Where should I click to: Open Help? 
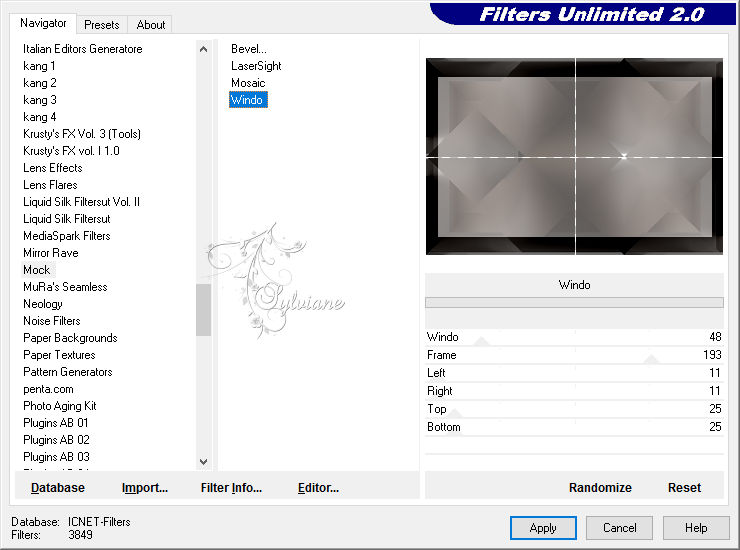coord(696,528)
